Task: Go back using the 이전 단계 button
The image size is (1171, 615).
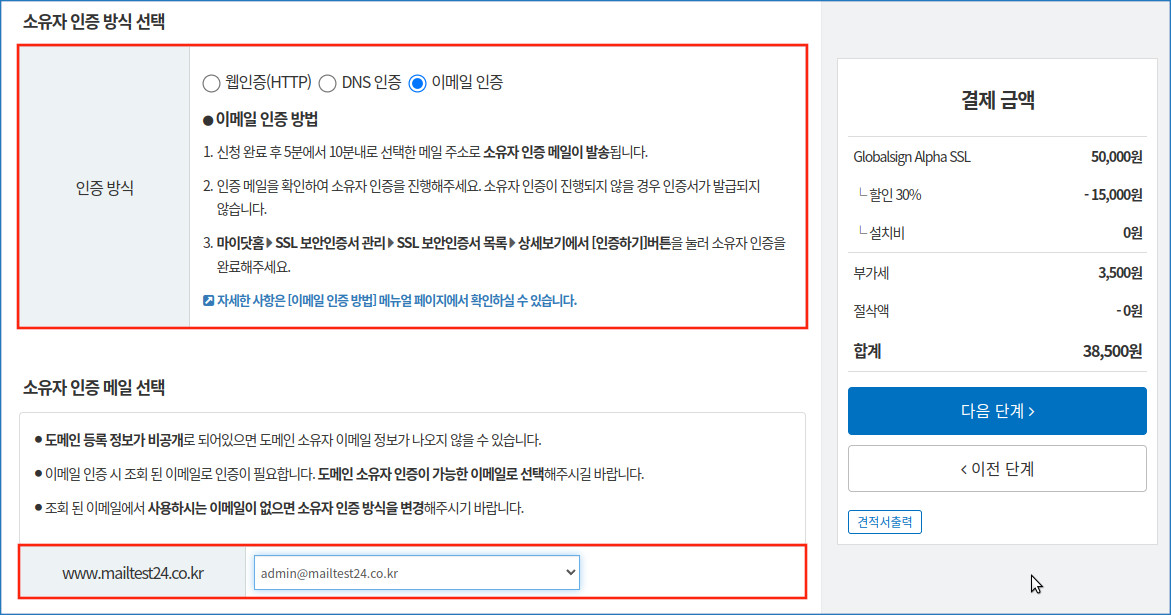Action: click(997, 468)
